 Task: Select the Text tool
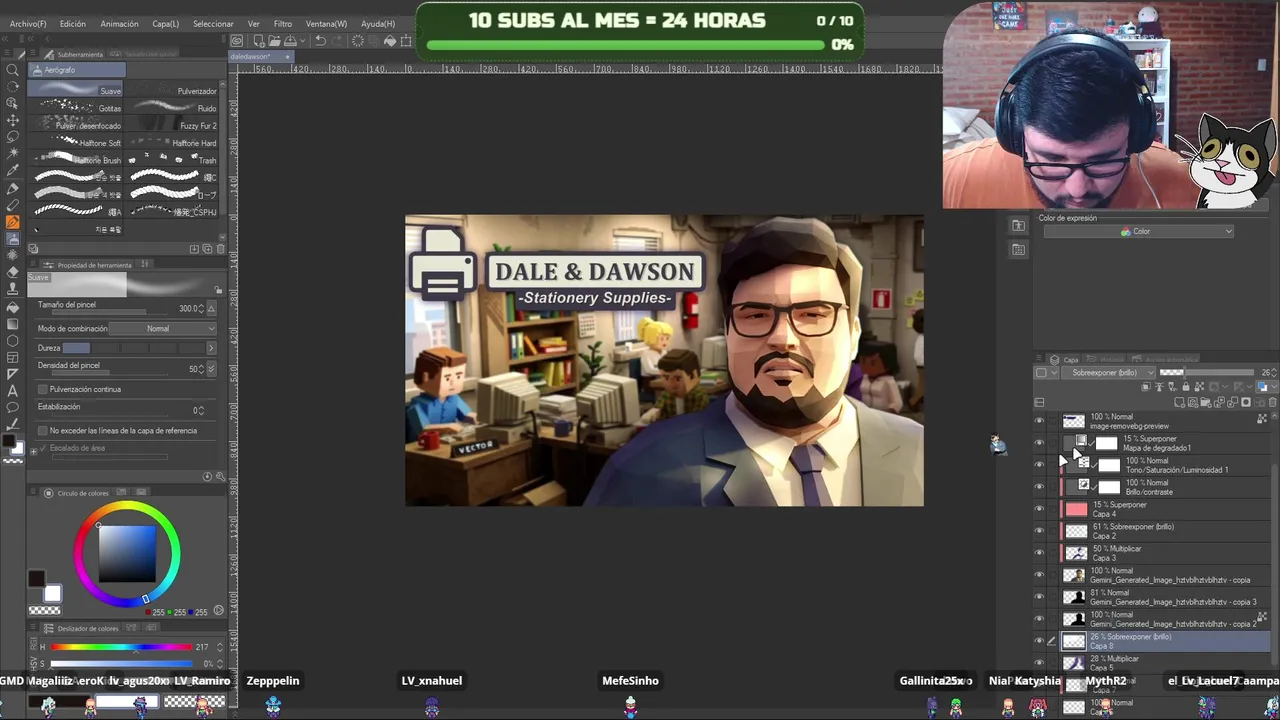(x=13, y=391)
